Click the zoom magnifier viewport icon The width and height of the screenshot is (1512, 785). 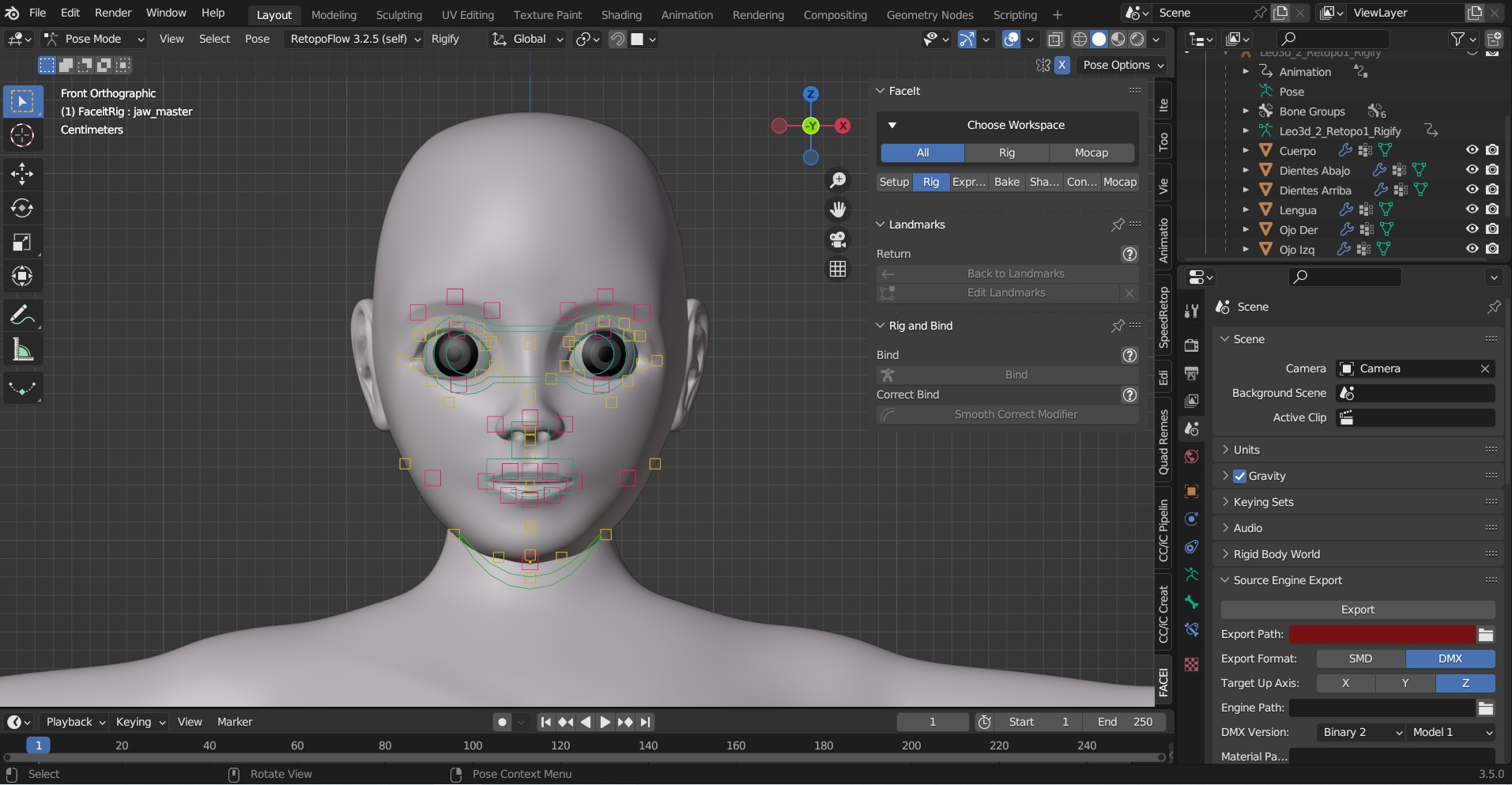838,180
